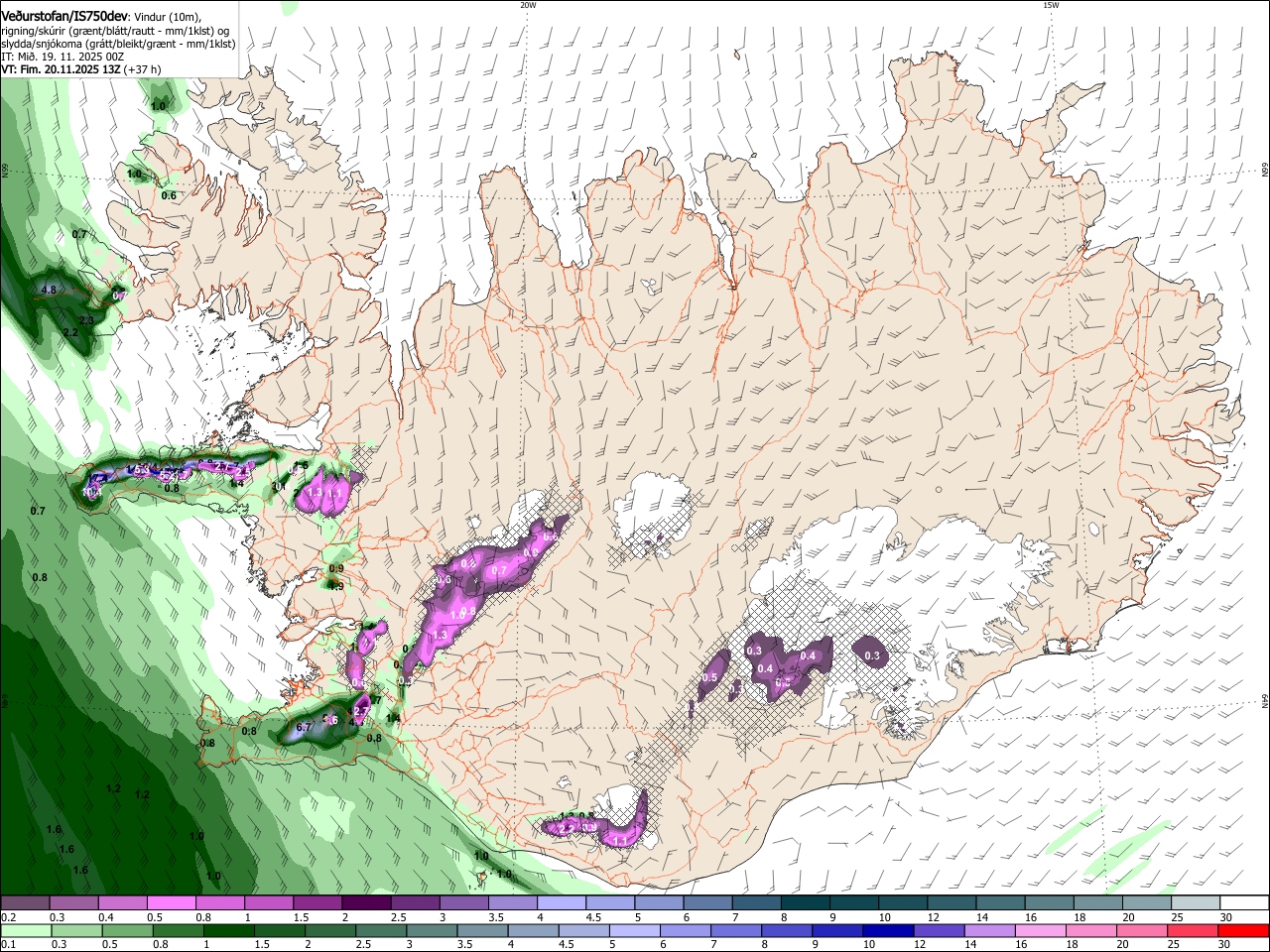Pick the upper legend swatch between 4 and 4.5
This screenshot has height=952, width=1270.
pos(562,902)
